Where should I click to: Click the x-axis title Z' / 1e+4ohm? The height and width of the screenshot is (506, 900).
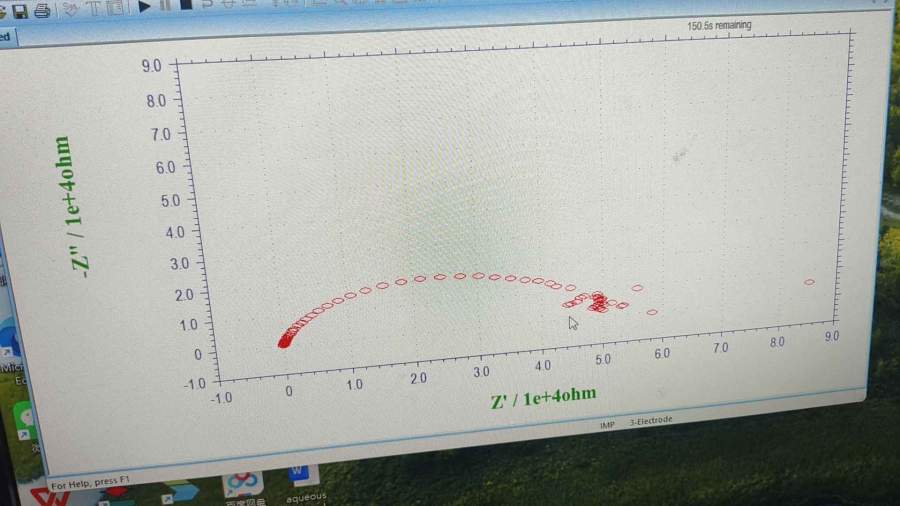[543, 398]
